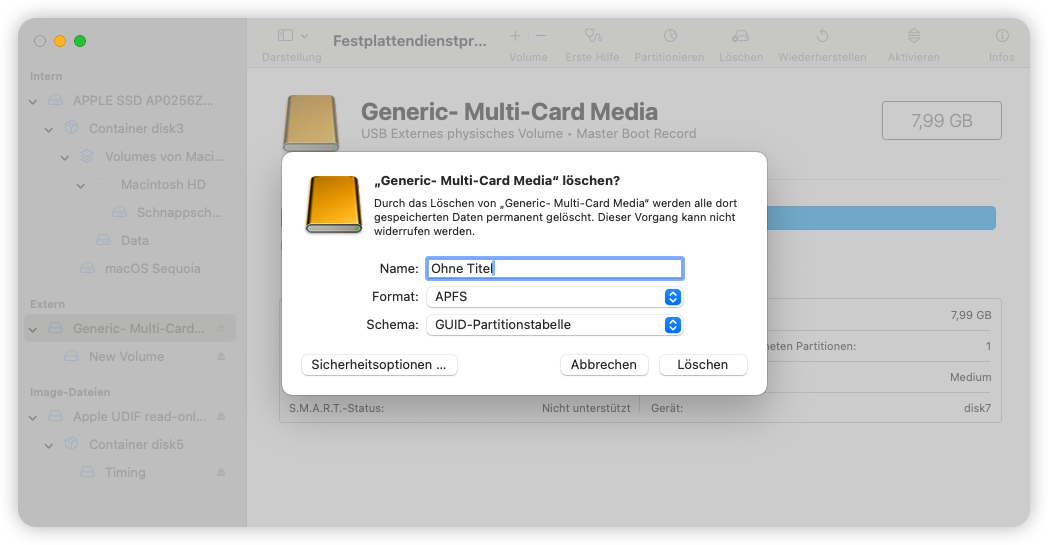Choose the Wiederherstellen toolbar icon
1048x545 pixels.
coord(823,35)
